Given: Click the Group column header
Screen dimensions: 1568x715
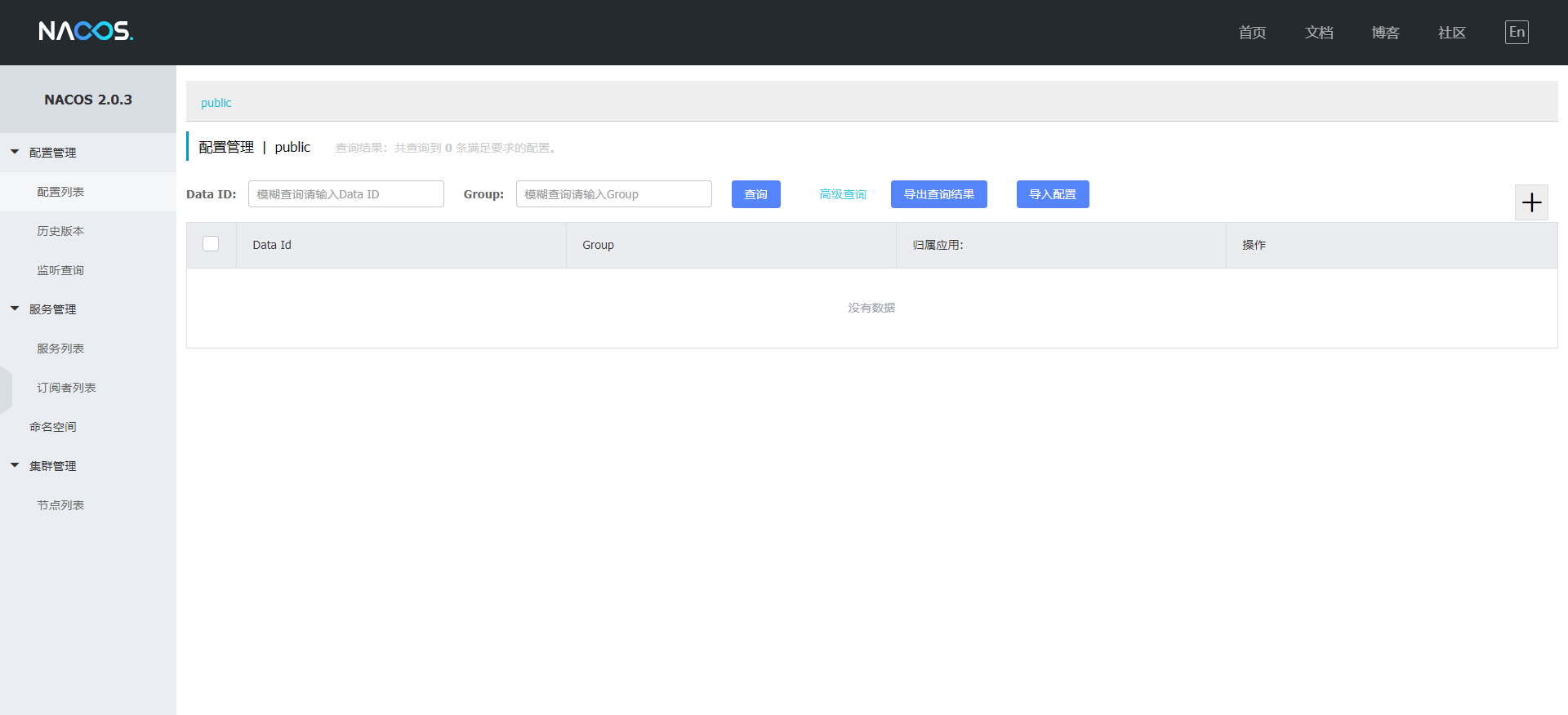Looking at the screenshot, I should (731, 245).
